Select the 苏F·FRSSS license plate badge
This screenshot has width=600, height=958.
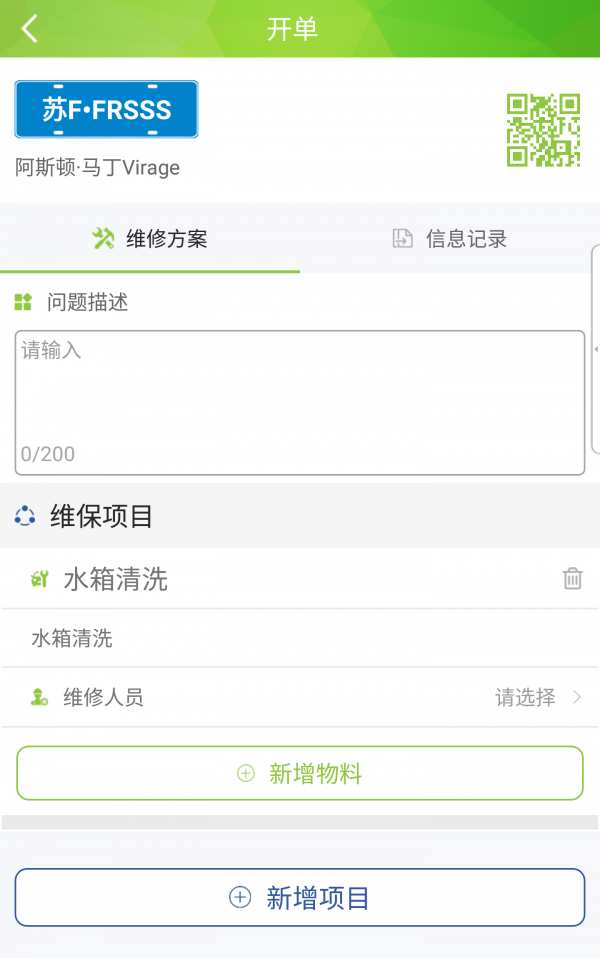(106, 109)
